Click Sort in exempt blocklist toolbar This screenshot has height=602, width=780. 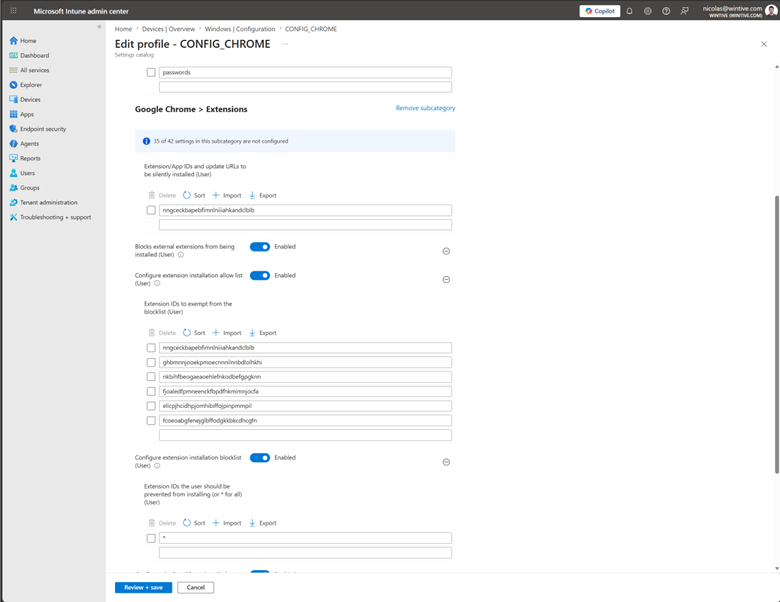[194, 333]
